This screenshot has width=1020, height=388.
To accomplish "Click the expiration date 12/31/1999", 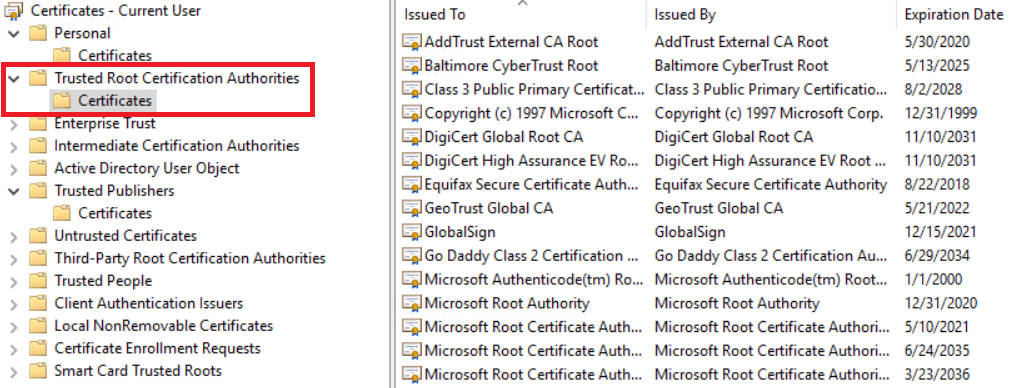I will point(941,113).
